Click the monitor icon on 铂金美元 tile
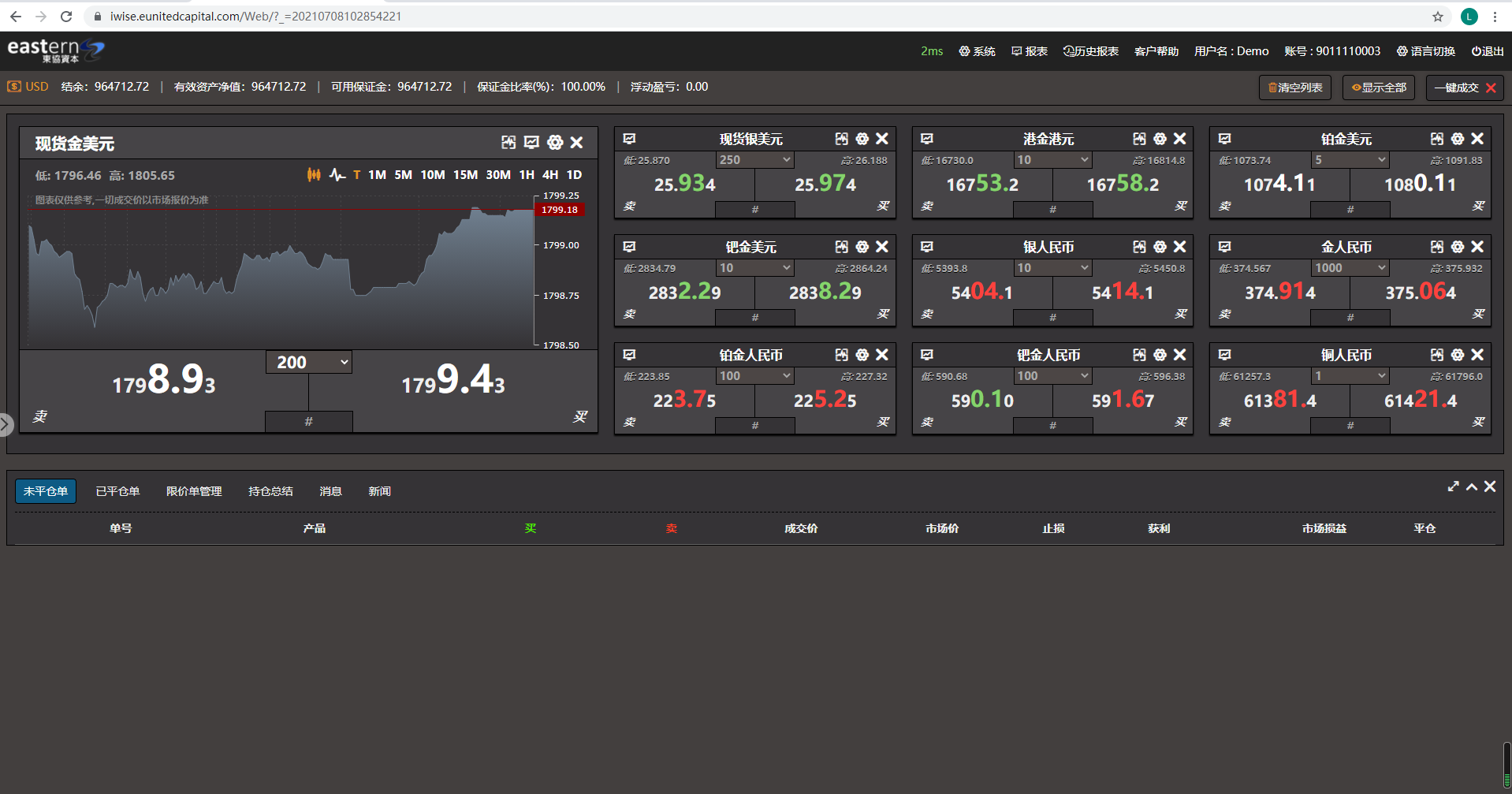The image size is (1512, 794). (1224, 139)
